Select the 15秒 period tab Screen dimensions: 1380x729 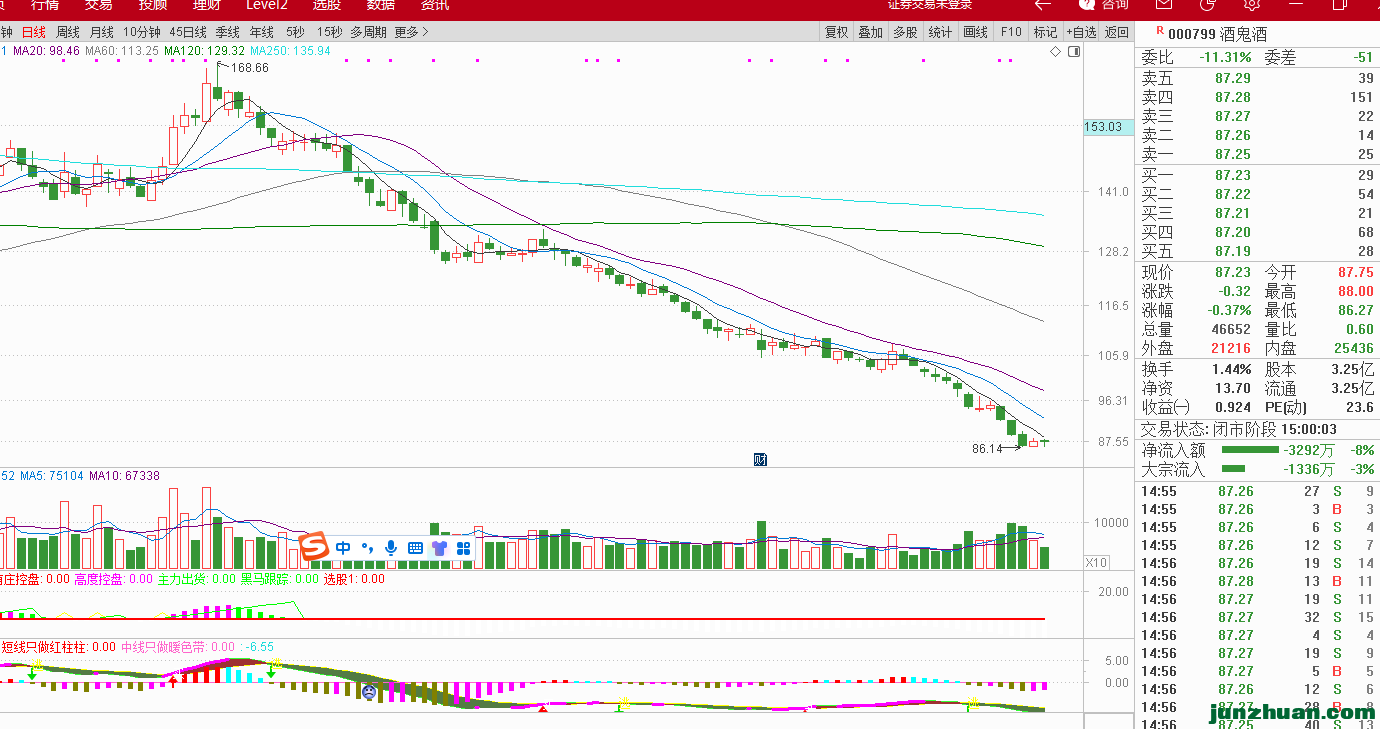[x=329, y=32]
